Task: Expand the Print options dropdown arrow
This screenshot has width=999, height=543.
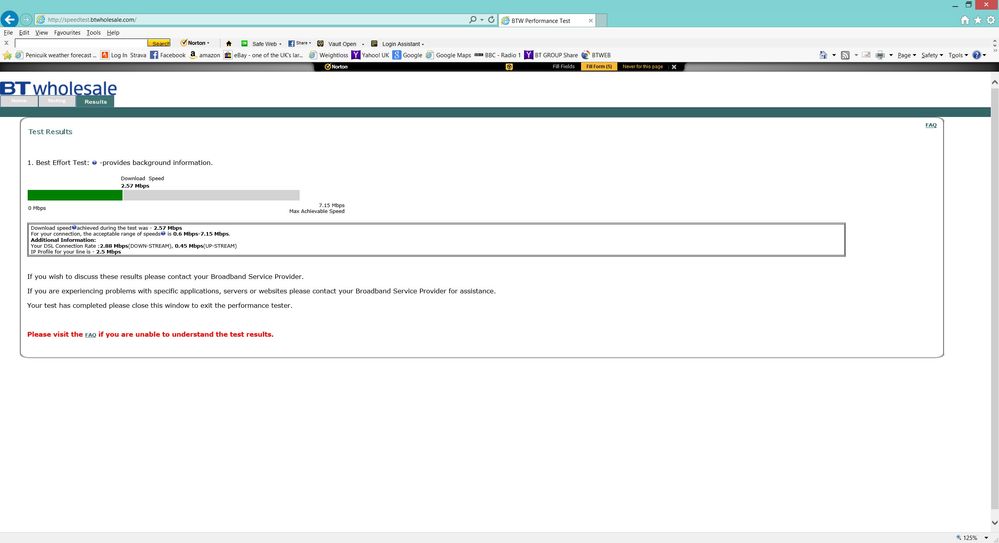Action: (891, 55)
